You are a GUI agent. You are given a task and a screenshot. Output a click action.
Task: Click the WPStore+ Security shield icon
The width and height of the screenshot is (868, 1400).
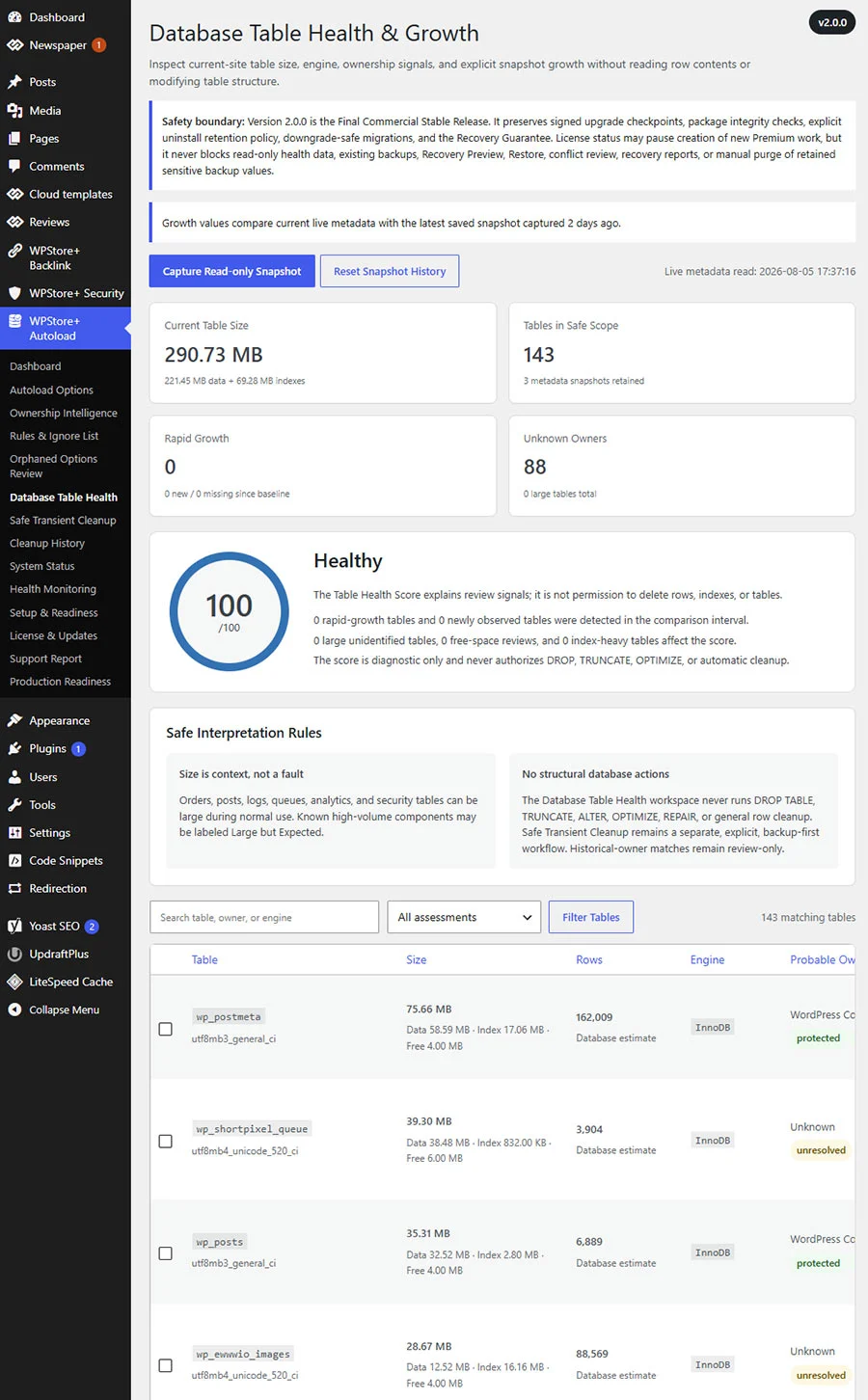14,293
